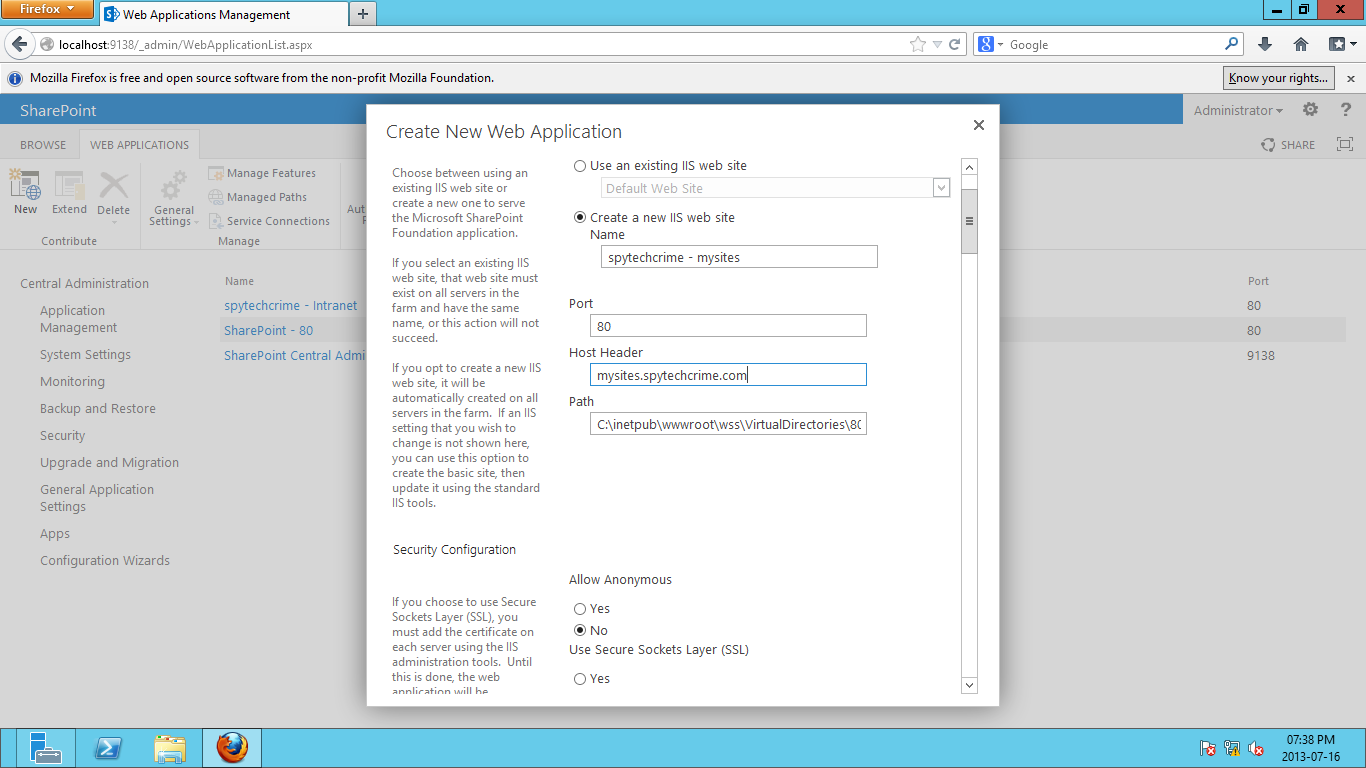The image size is (1366, 768).
Task: Select Create a new IIS web site
Action: tap(580, 218)
